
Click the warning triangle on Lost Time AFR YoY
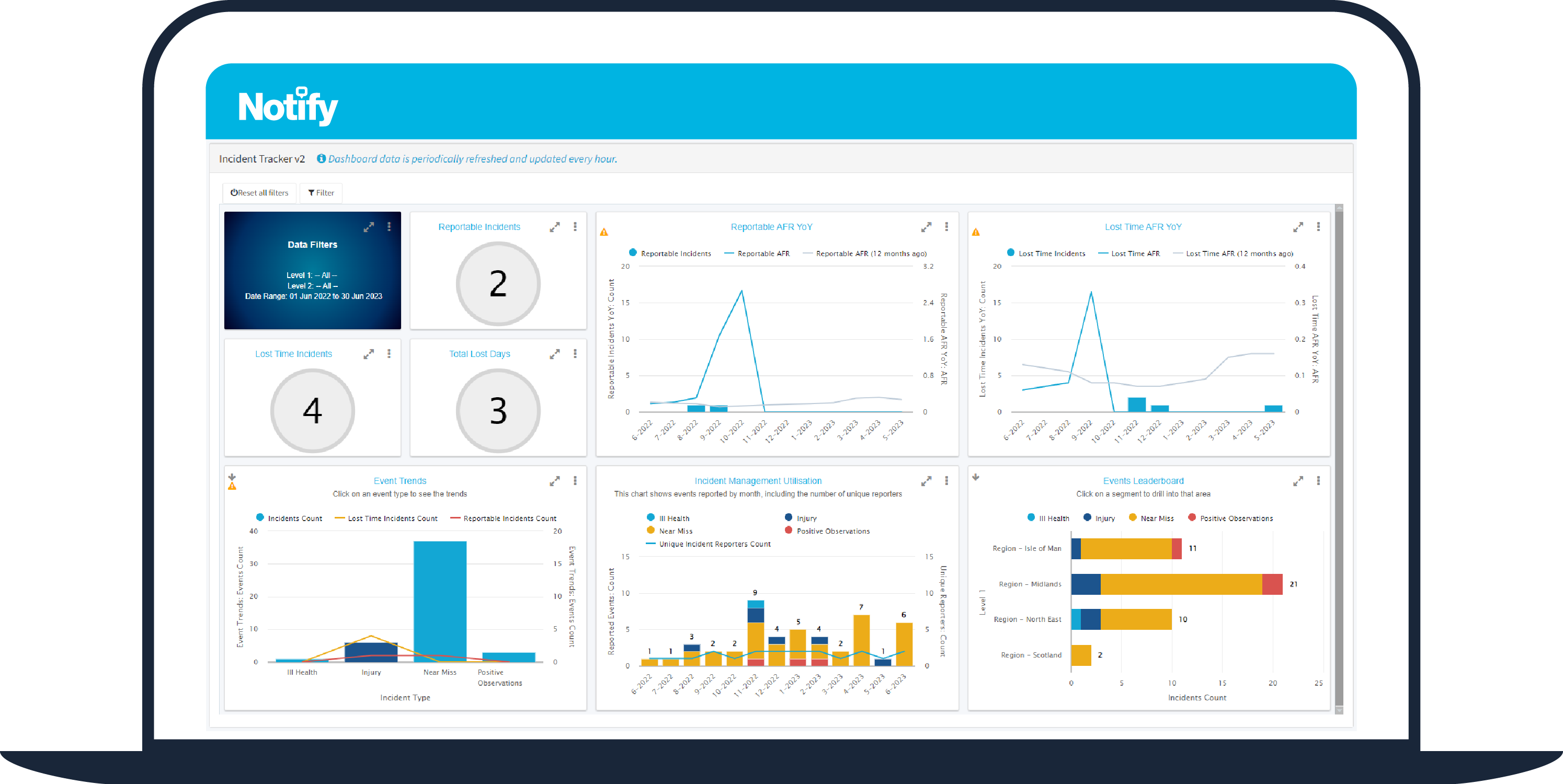(977, 232)
